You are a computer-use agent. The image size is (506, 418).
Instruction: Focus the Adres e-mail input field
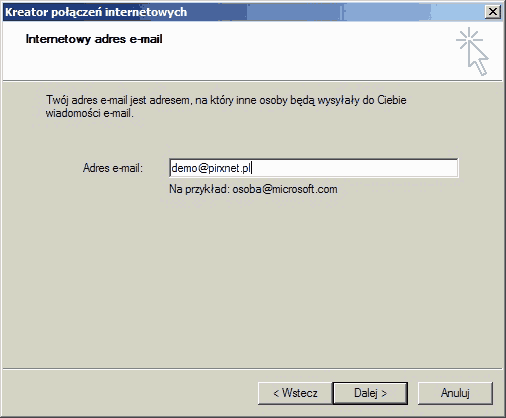[314, 168]
